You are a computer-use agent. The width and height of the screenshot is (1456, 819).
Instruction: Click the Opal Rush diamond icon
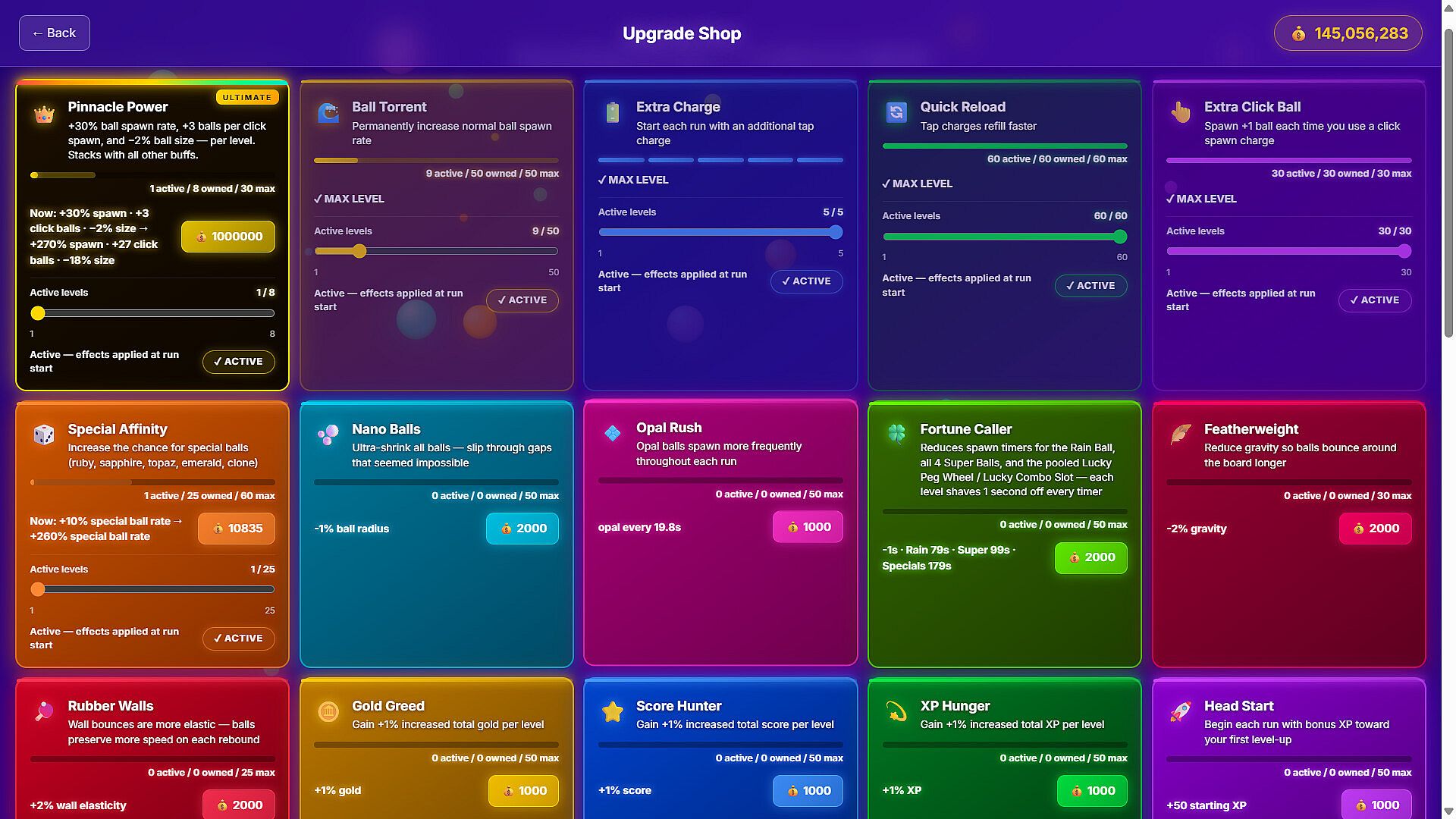[613, 434]
